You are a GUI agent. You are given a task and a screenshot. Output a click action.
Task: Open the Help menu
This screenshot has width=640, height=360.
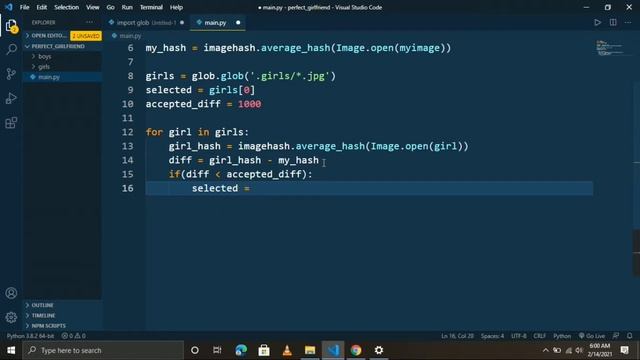176,7
